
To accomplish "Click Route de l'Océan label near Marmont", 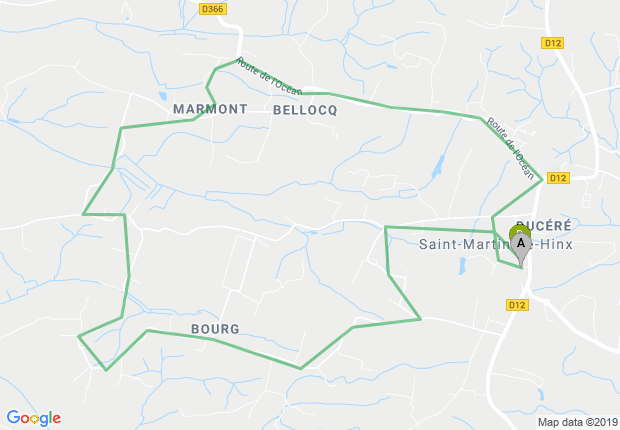I will pyautogui.click(x=270, y=77).
